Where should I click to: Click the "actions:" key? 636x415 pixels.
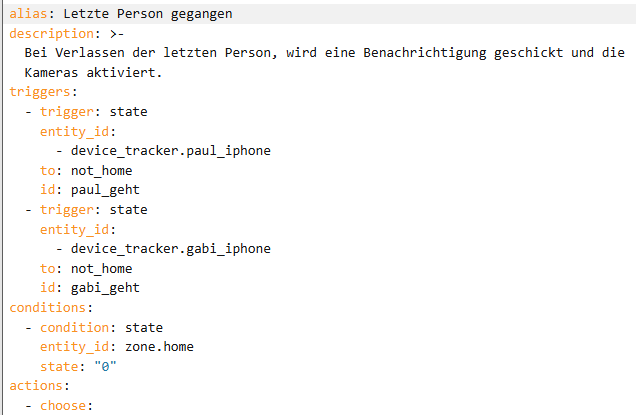click(39, 386)
